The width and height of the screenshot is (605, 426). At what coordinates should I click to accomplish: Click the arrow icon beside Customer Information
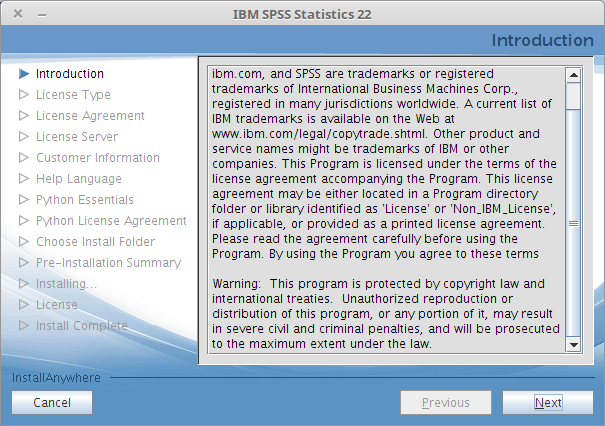[x=24, y=158]
